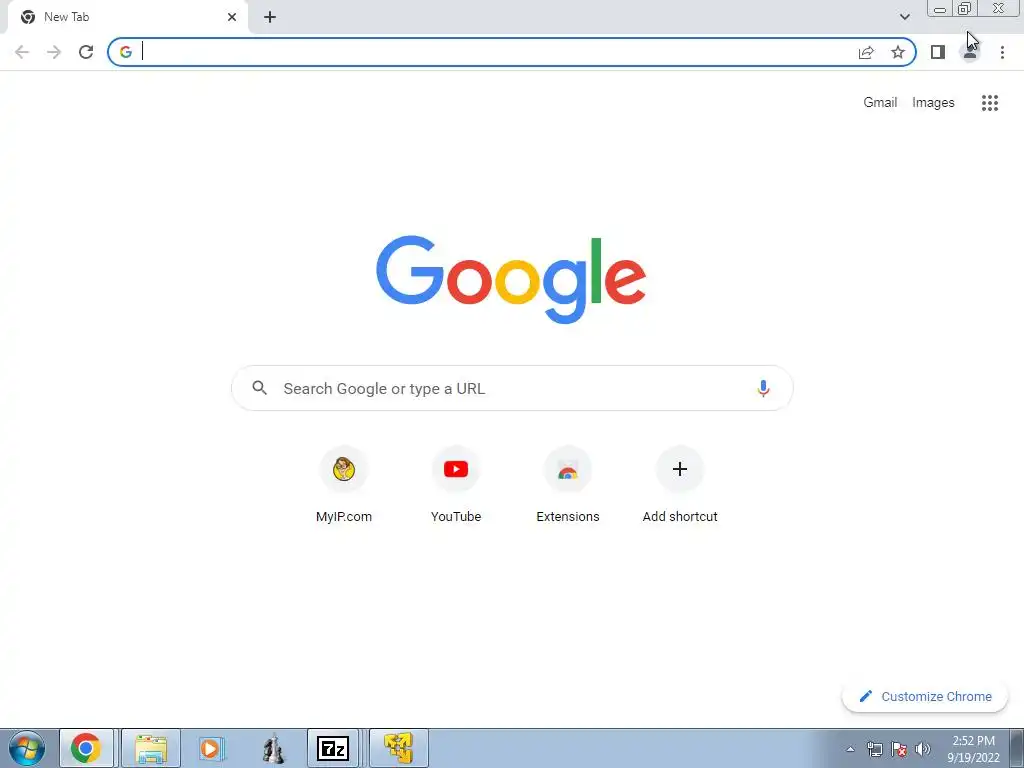Open the chess game in taskbar
The image size is (1024, 768).
(x=272, y=748)
